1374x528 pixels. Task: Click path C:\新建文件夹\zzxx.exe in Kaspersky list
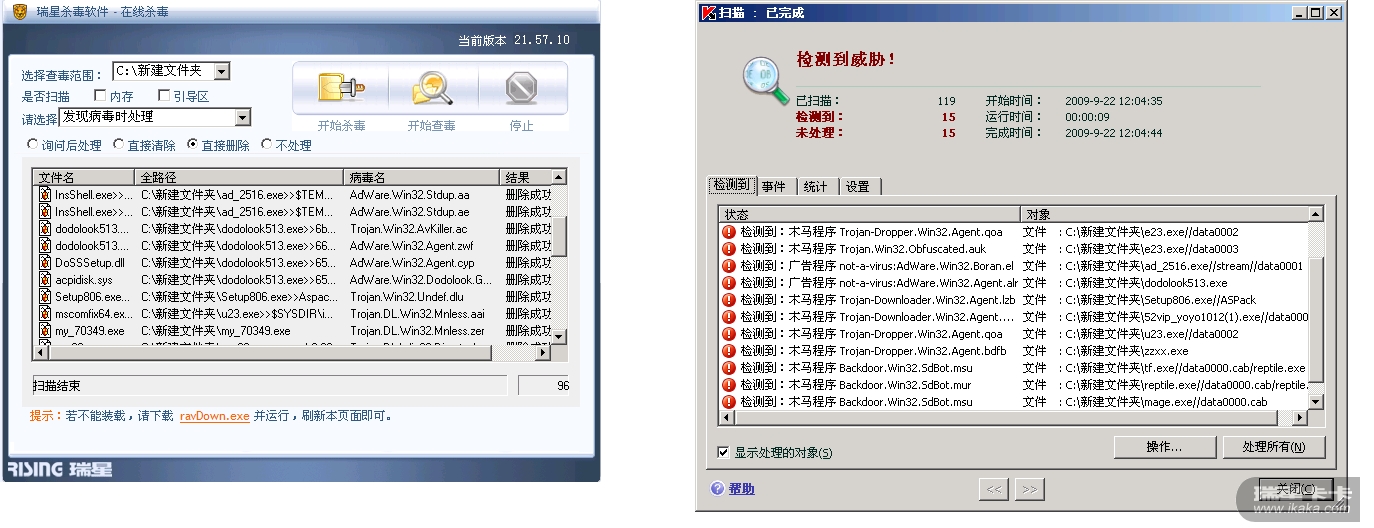coord(1127,351)
